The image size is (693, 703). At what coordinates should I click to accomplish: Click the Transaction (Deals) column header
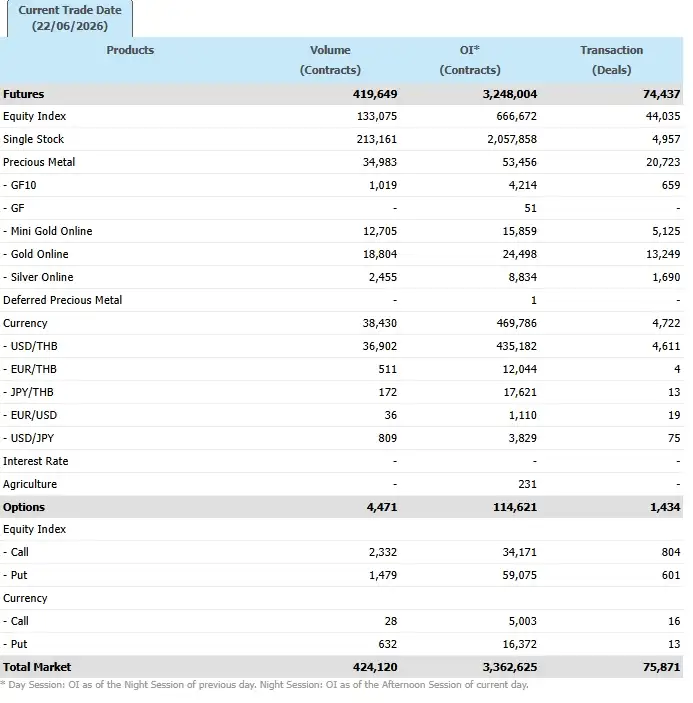(x=611, y=60)
